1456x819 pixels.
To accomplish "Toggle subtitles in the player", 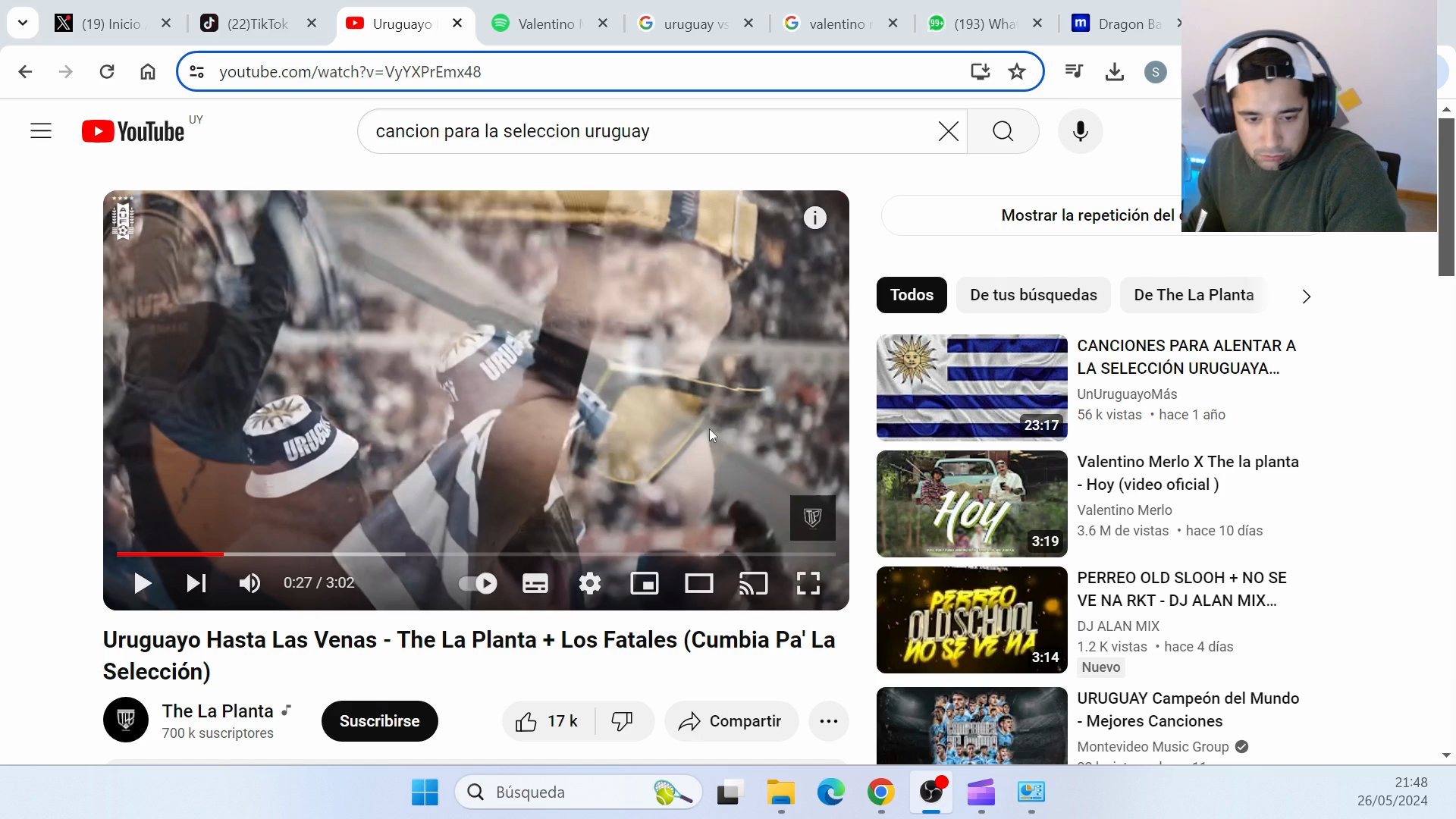I will [x=535, y=583].
